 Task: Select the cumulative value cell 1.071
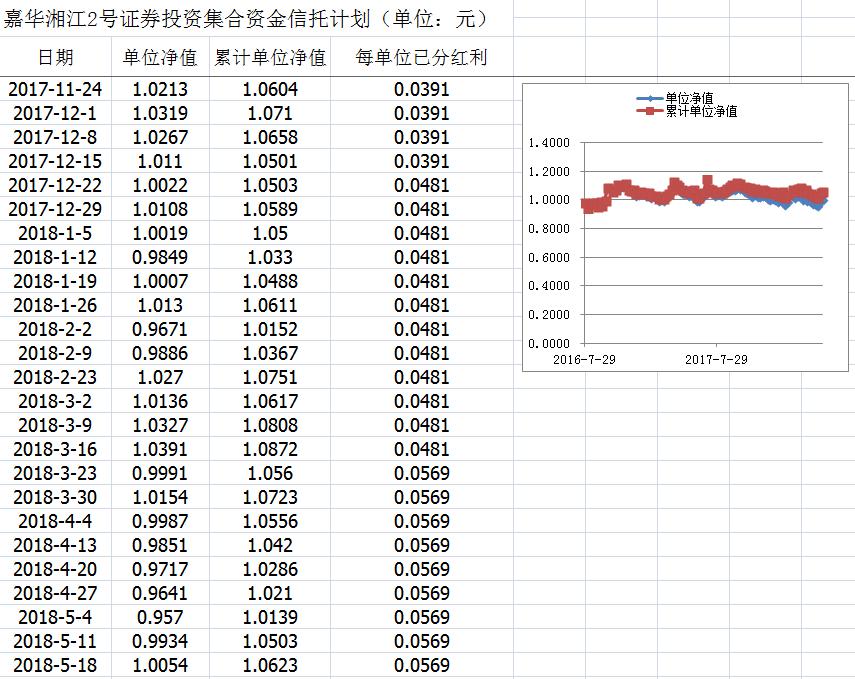click(270, 113)
